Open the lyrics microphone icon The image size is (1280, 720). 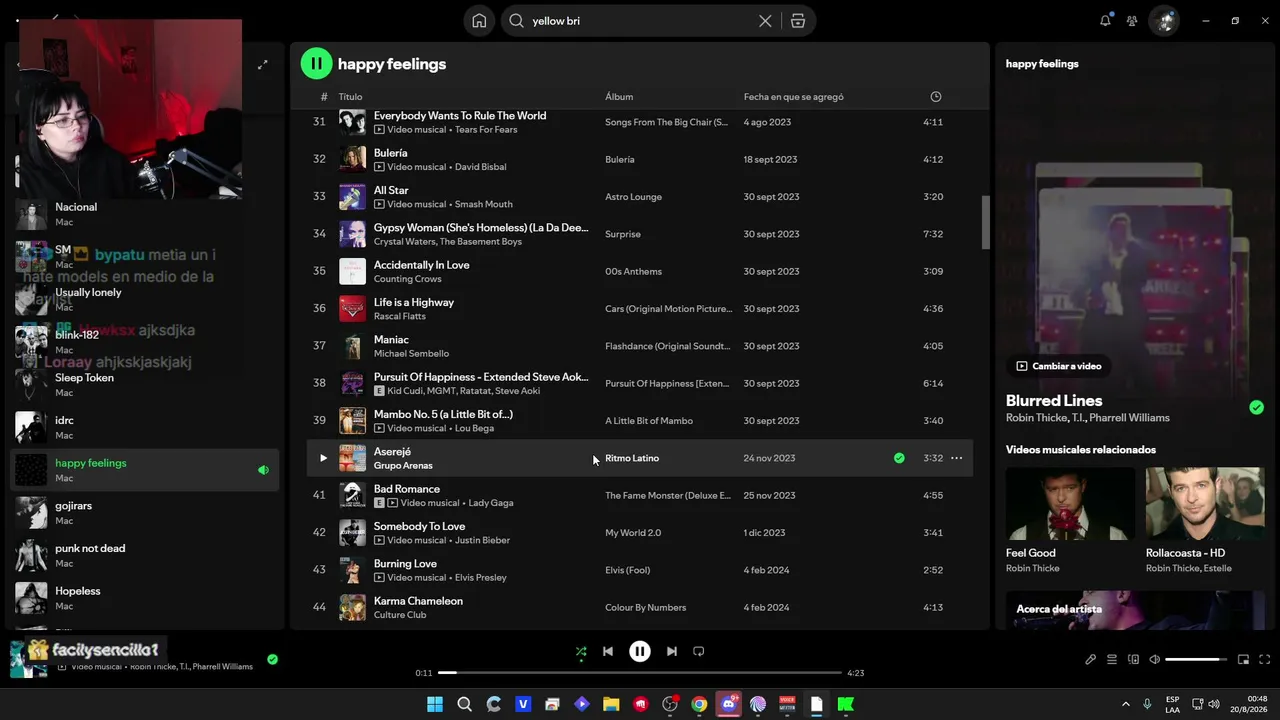point(1090,660)
